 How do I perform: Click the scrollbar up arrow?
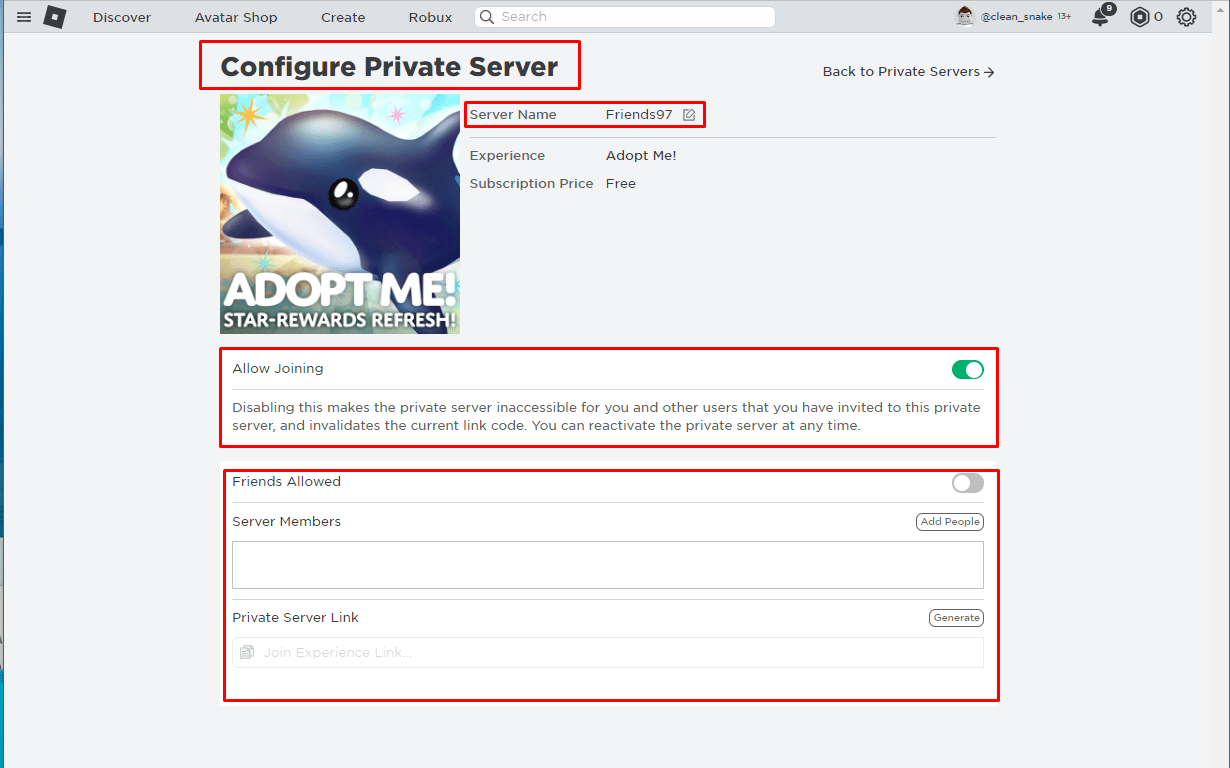tap(1222, 8)
